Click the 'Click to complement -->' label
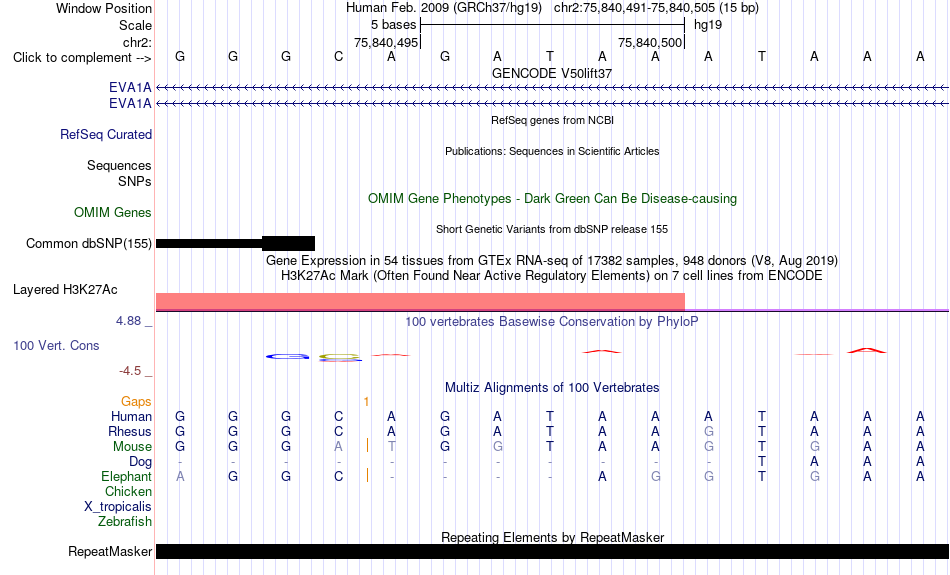This screenshot has width=950, height=575. 82,58
